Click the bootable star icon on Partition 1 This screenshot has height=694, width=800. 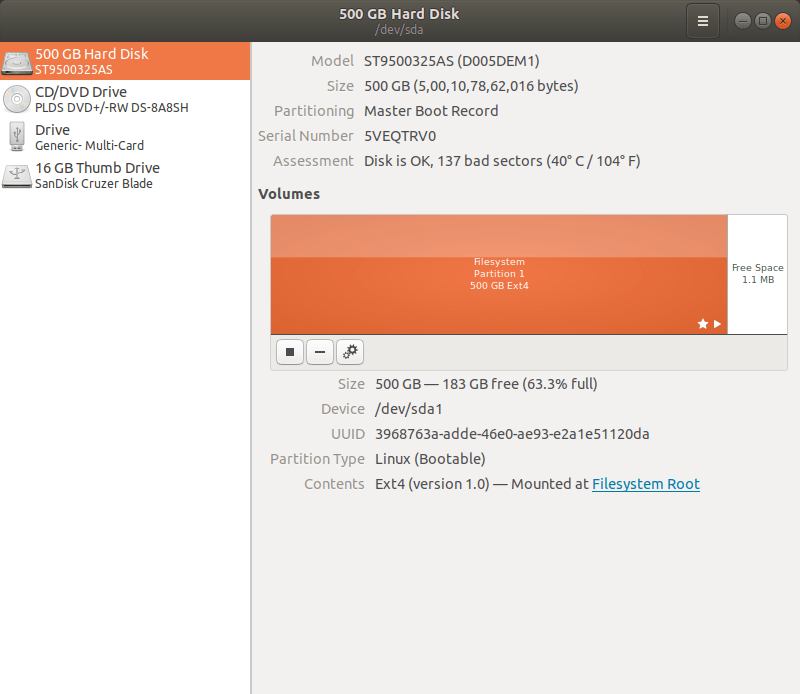(x=702, y=324)
